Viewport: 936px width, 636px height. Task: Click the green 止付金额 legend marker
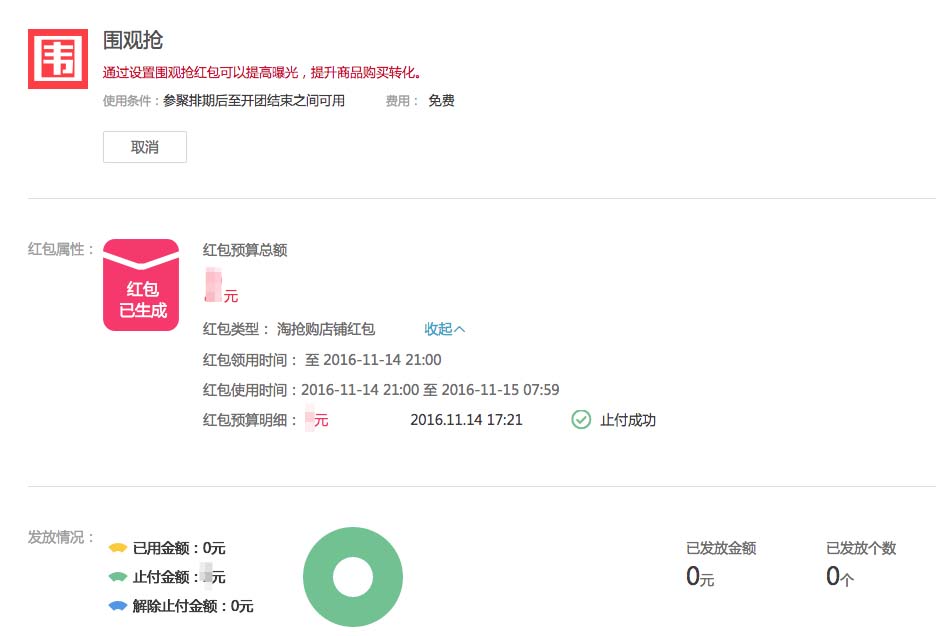point(118,577)
